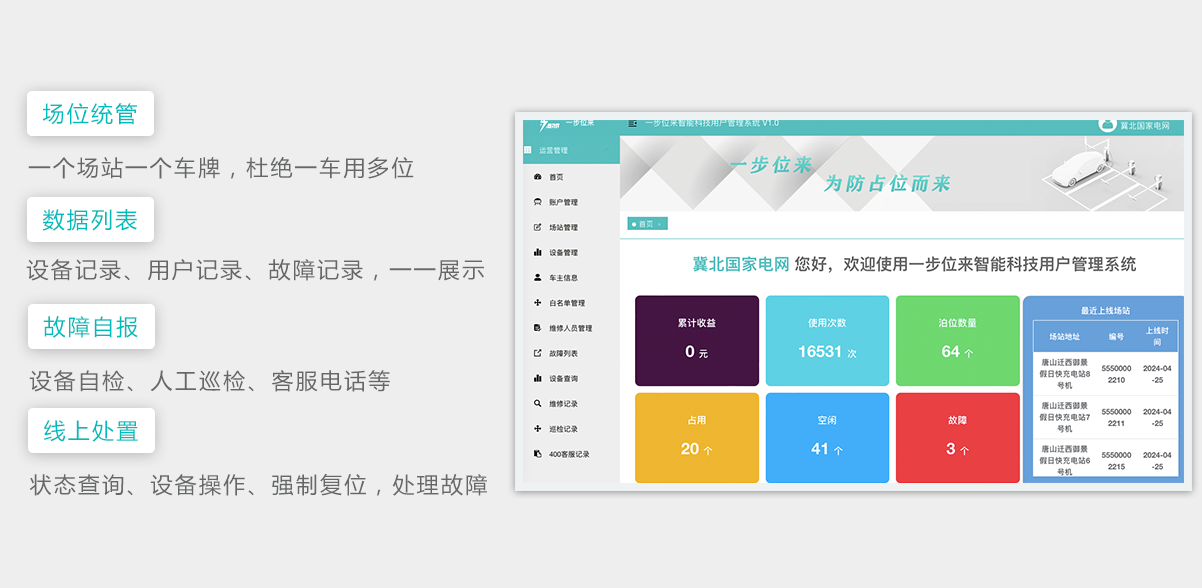
Task: Close the 首页 breadcrumb tab
Action: click(660, 224)
